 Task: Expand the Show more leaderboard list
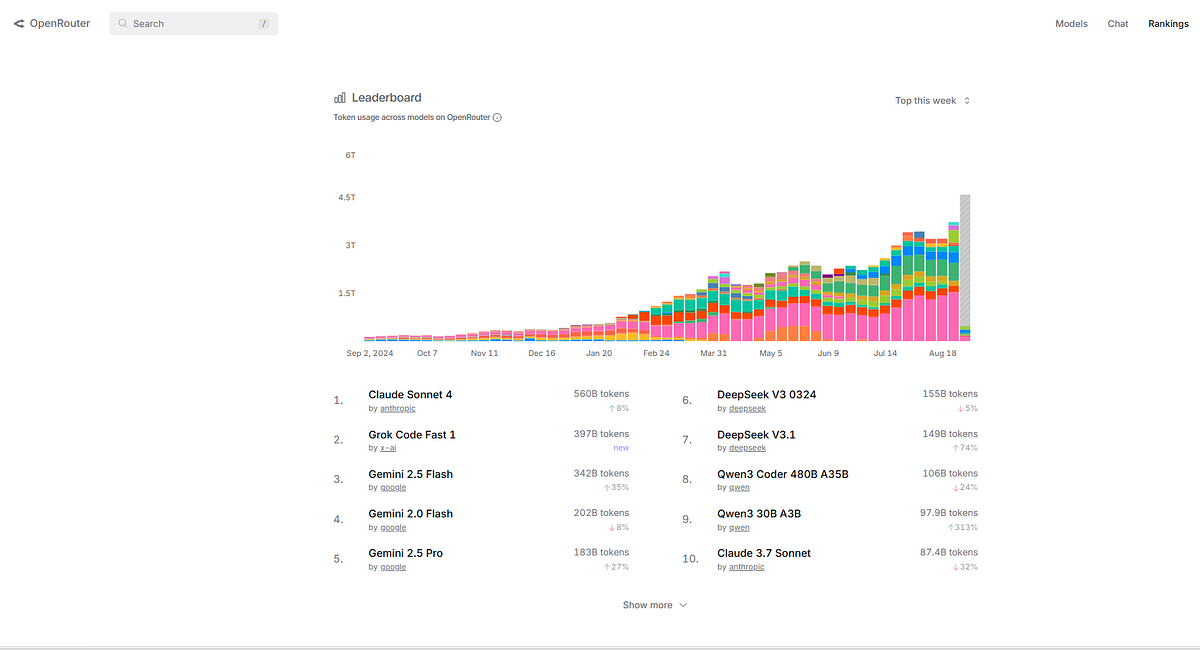pos(647,604)
